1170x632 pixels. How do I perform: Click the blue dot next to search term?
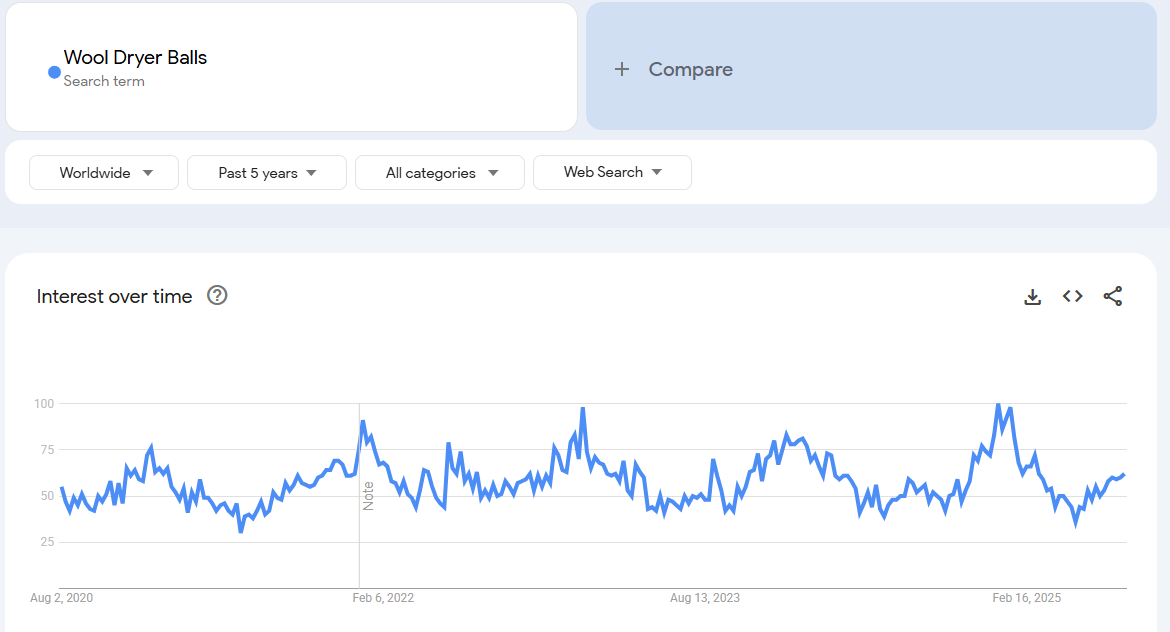54,72
